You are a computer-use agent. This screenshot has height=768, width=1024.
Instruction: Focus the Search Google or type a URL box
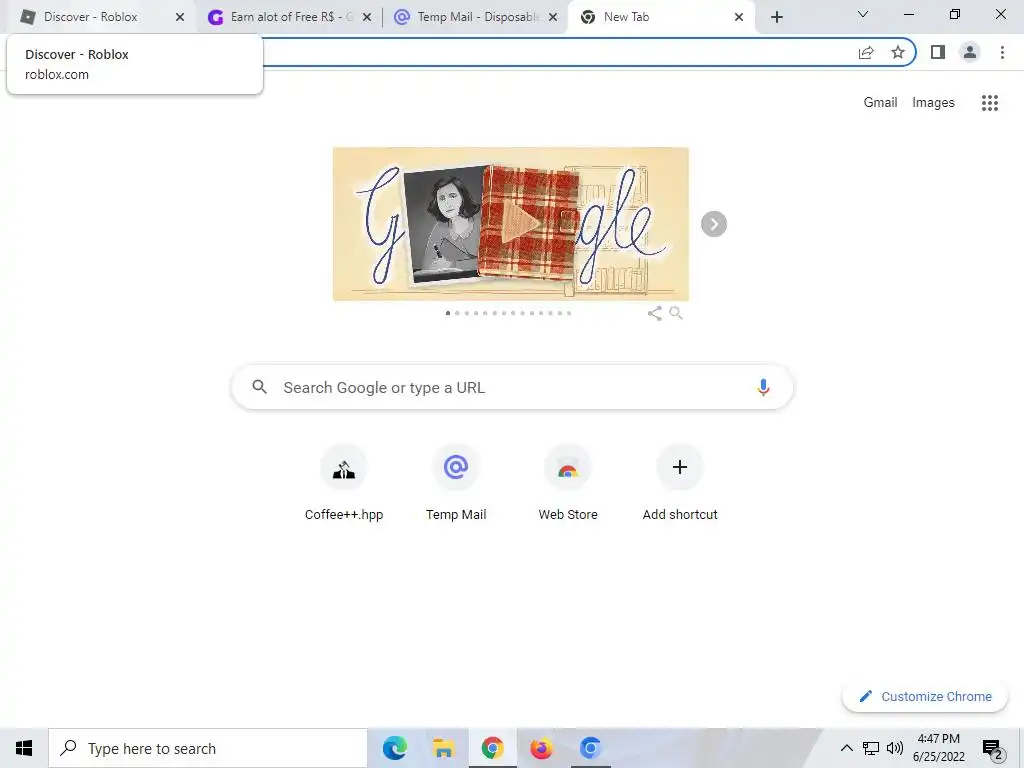[513, 387]
